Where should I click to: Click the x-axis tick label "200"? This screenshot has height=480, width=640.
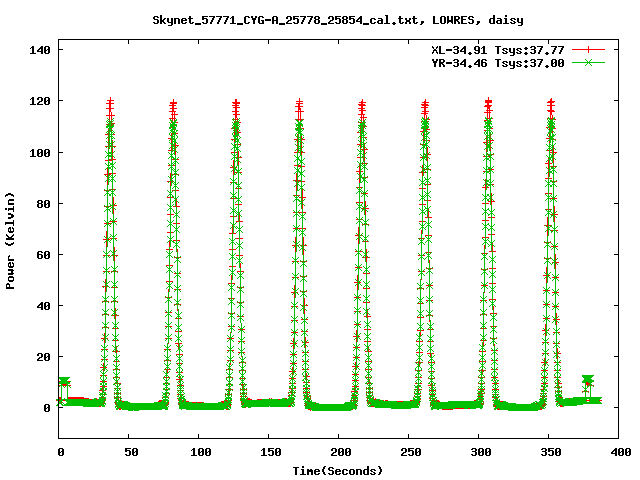click(x=341, y=452)
